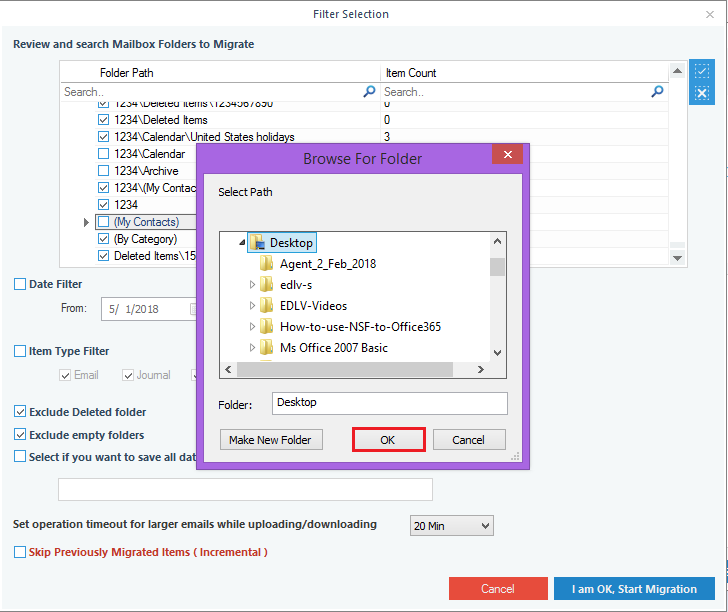Click folder tree horizontal scrollbar thumb
728x612 pixels.
(x=344, y=370)
